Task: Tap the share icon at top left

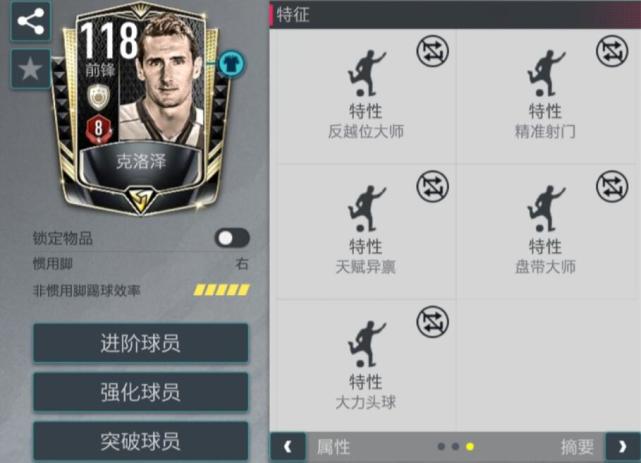Action: coord(31,21)
